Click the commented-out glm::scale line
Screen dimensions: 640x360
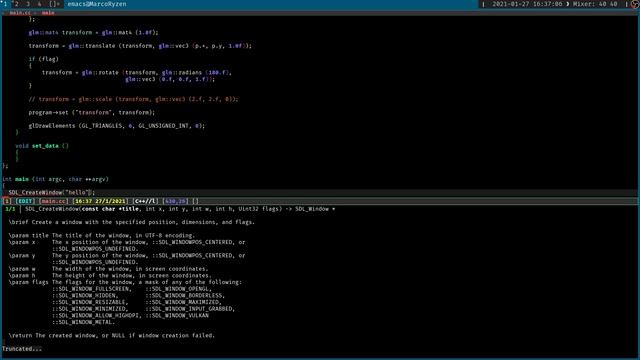click(x=133, y=99)
